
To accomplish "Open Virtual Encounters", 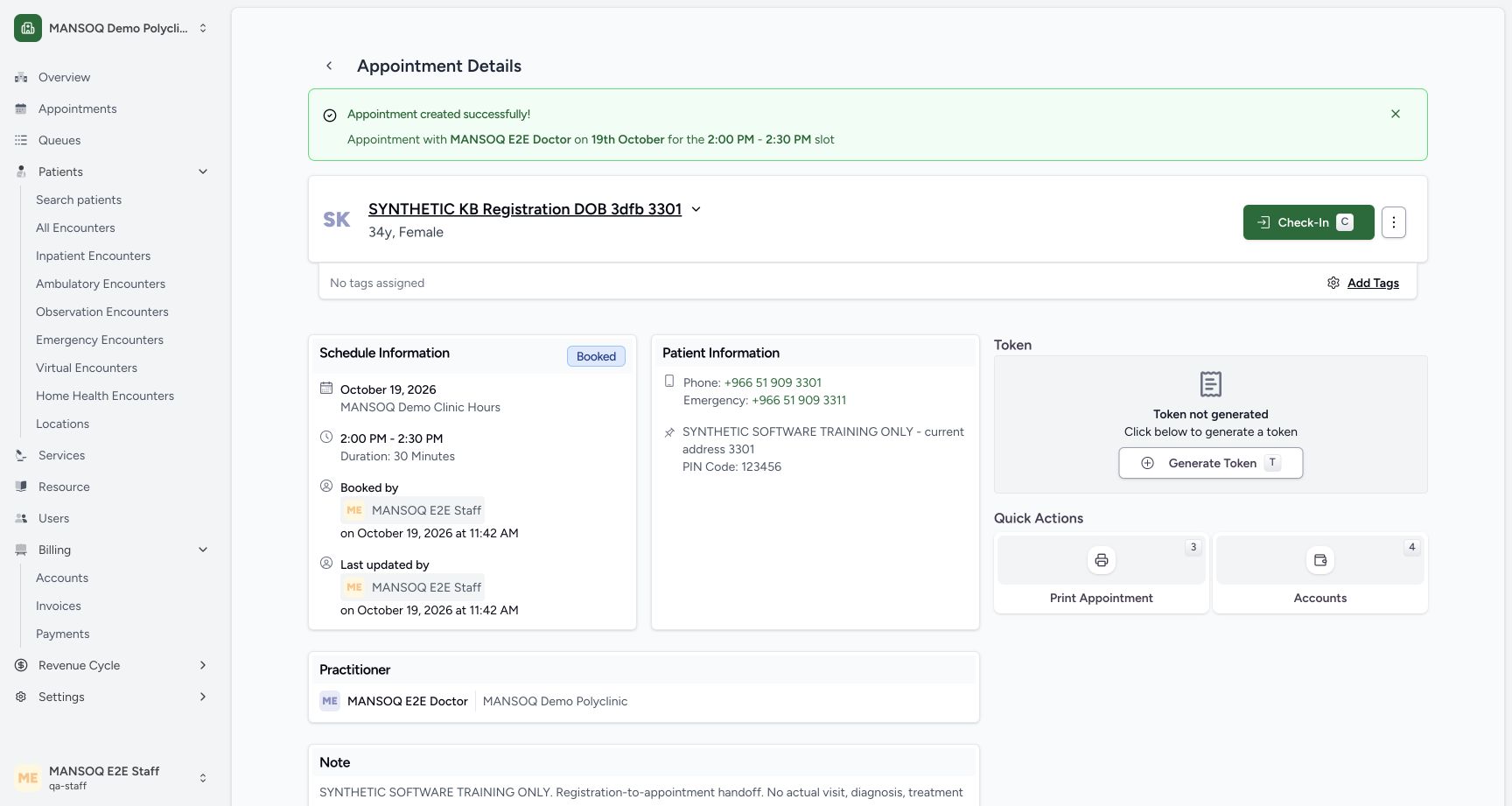I will (87, 368).
